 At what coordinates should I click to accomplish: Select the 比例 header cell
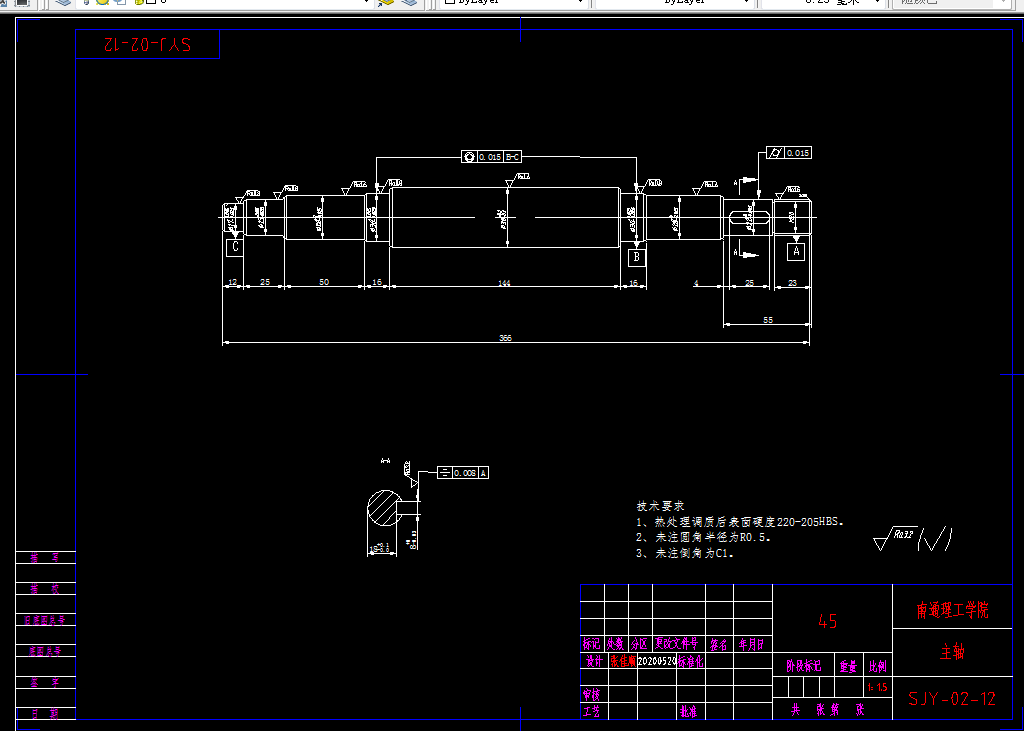[x=878, y=666]
